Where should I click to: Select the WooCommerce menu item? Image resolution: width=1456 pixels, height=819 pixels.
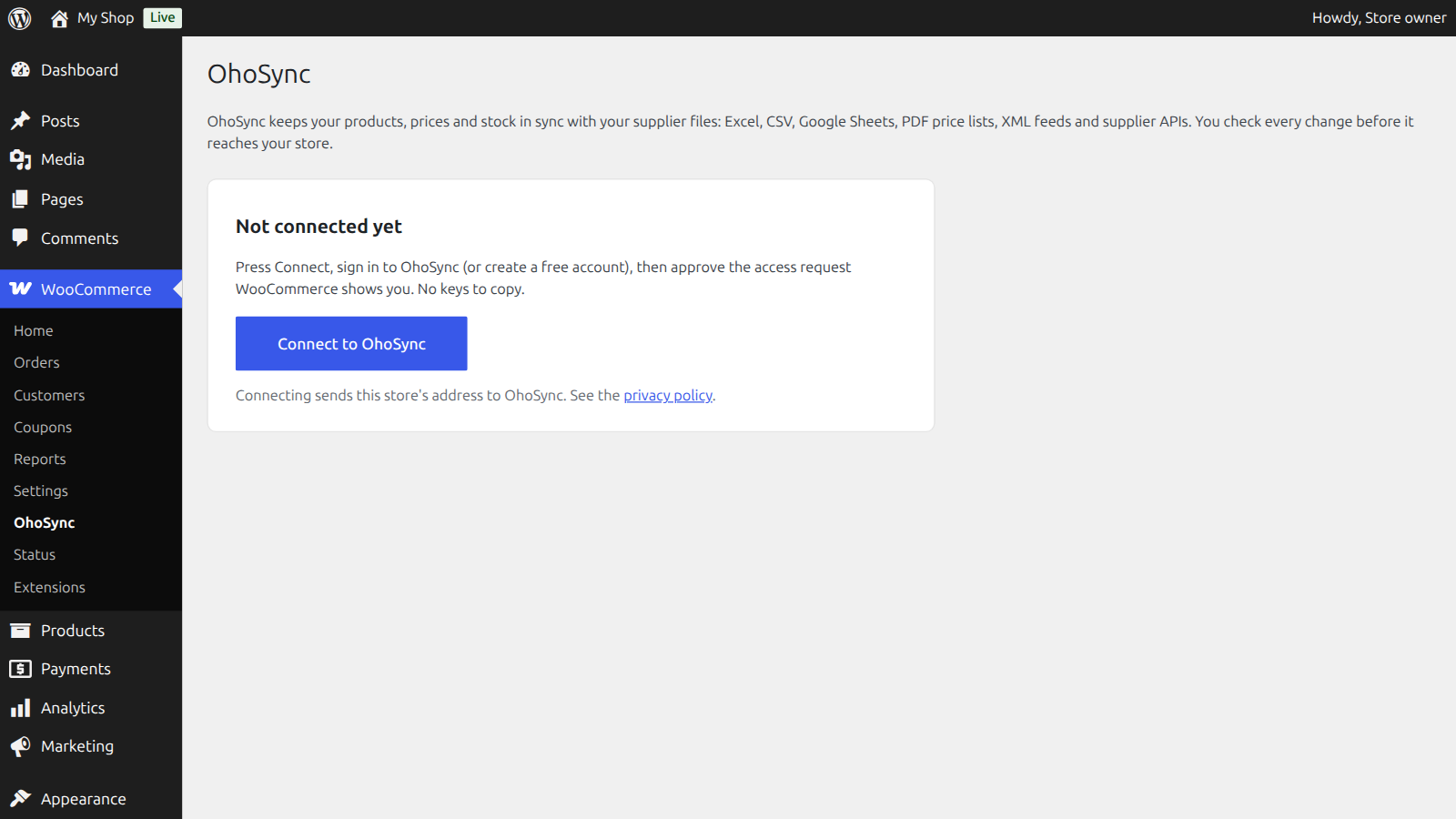[91, 289]
